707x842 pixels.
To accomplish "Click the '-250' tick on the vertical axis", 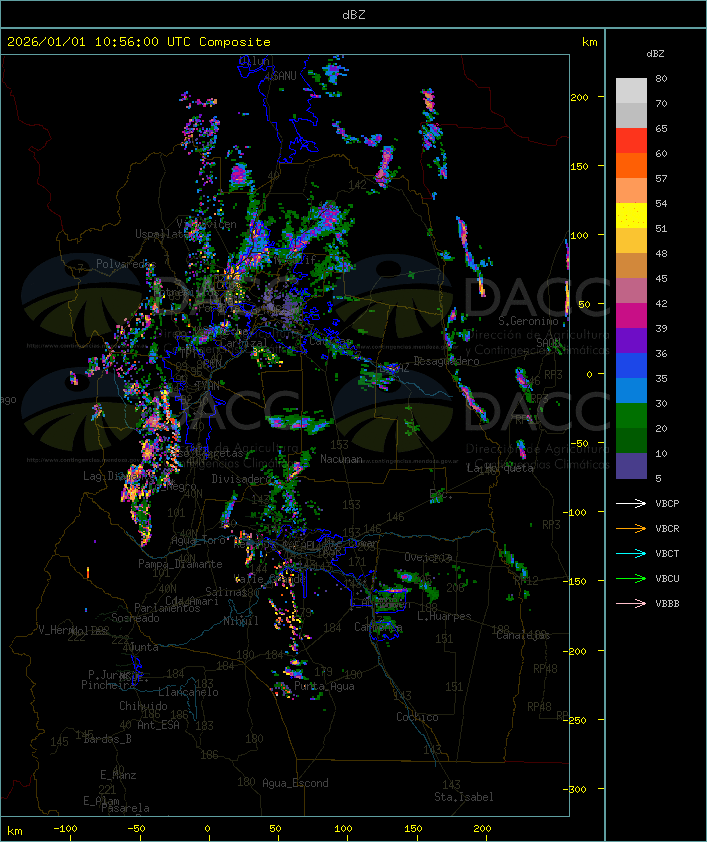I will (x=577, y=720).
